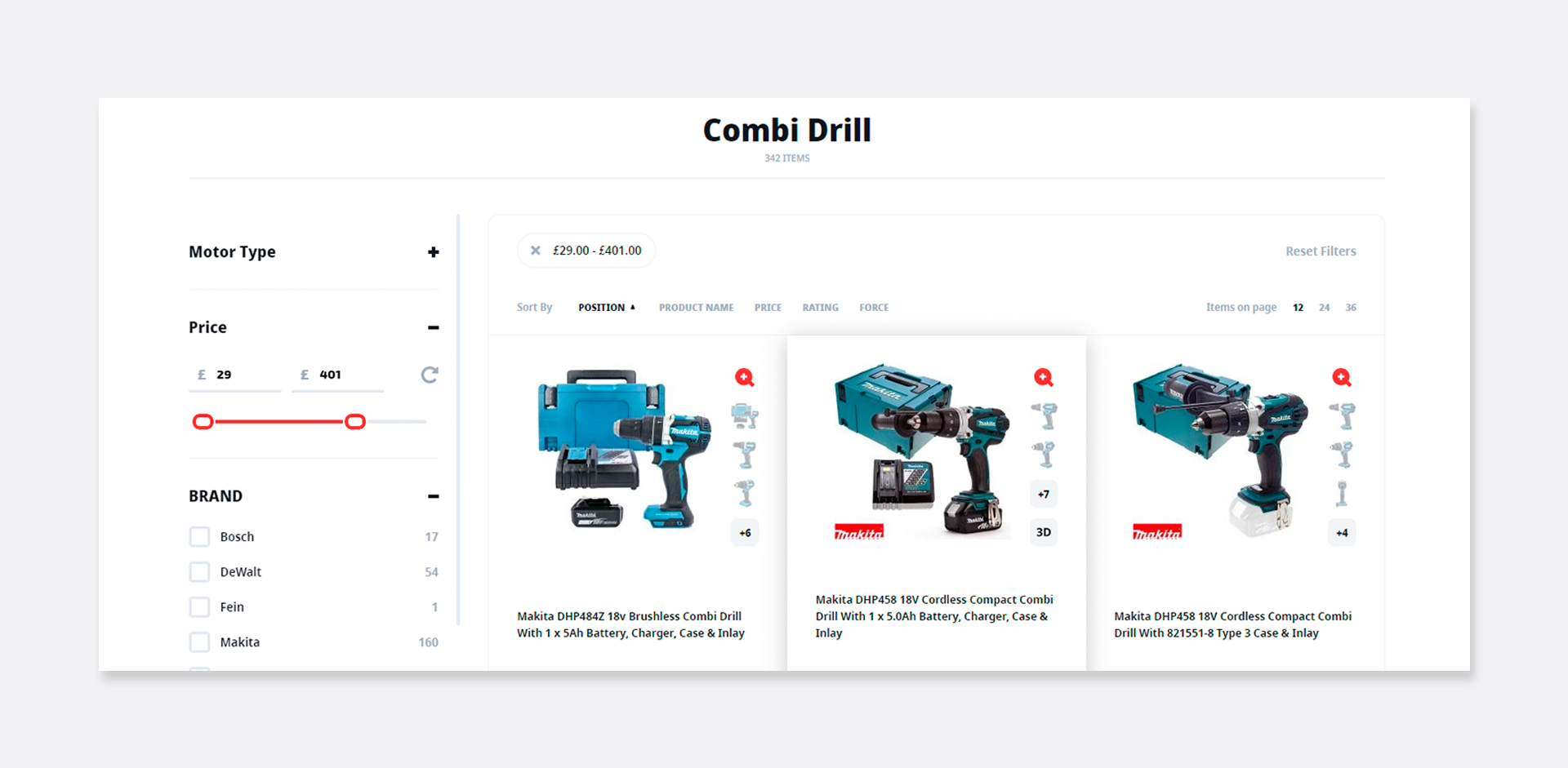Show 24 items on page

(x=1324, y=308)
